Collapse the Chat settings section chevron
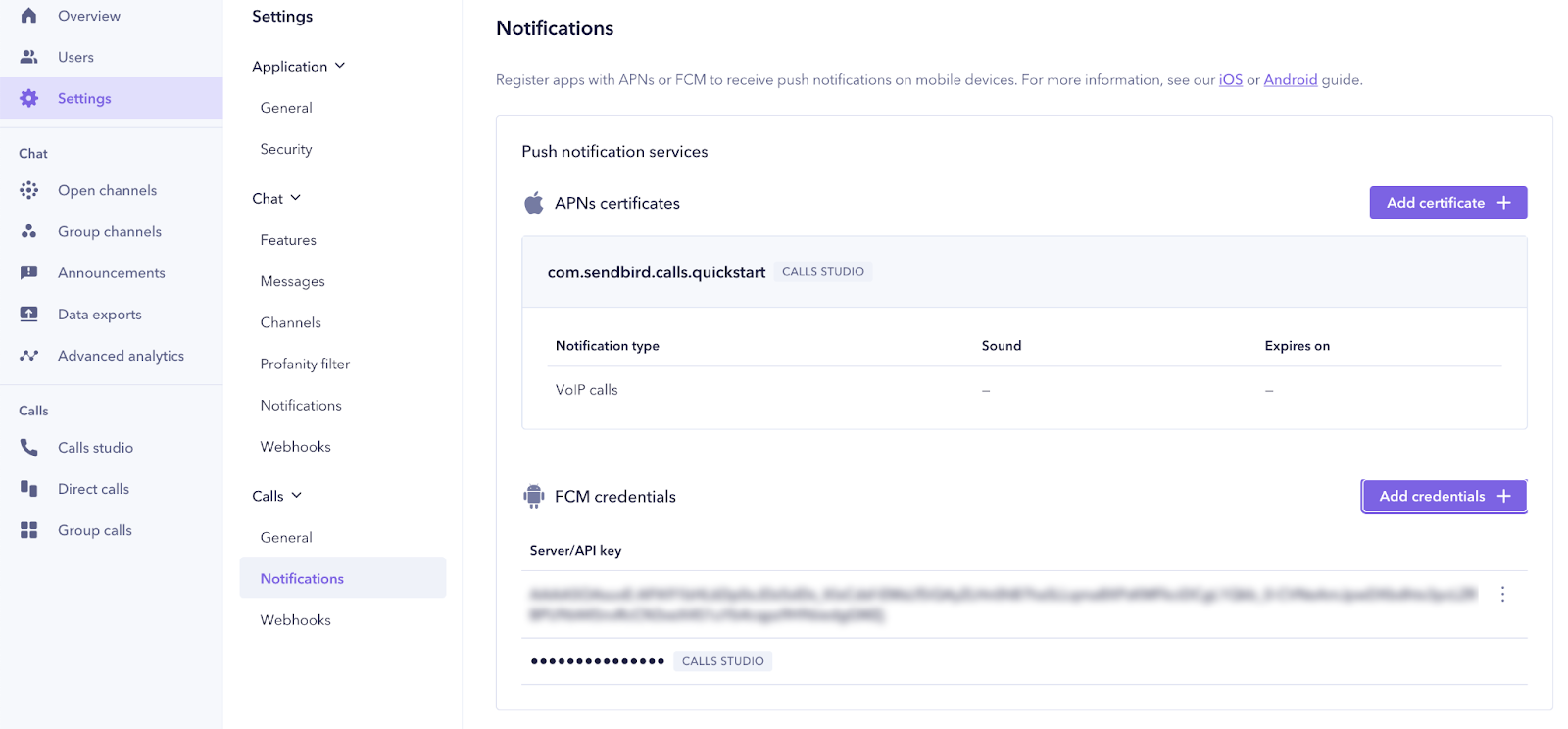 pos(296,198)
